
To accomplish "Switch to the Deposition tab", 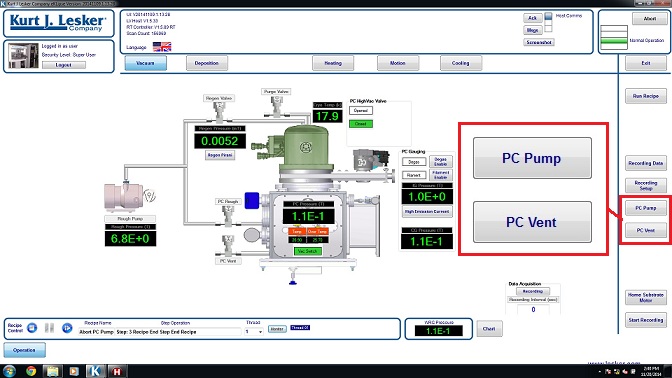I will pyautogui.click(x=207, y=63).
